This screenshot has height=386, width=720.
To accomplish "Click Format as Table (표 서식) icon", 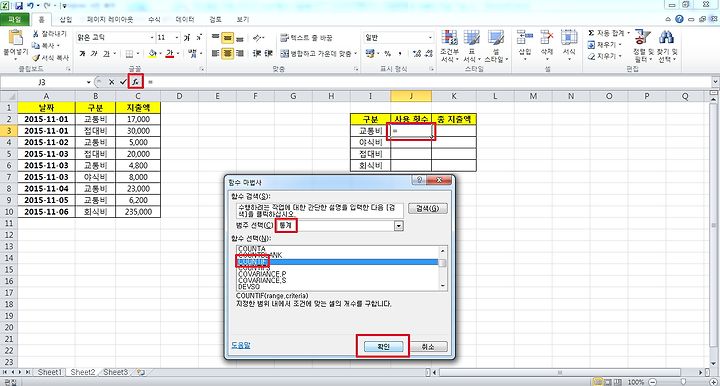I will [x=471, y=39].
